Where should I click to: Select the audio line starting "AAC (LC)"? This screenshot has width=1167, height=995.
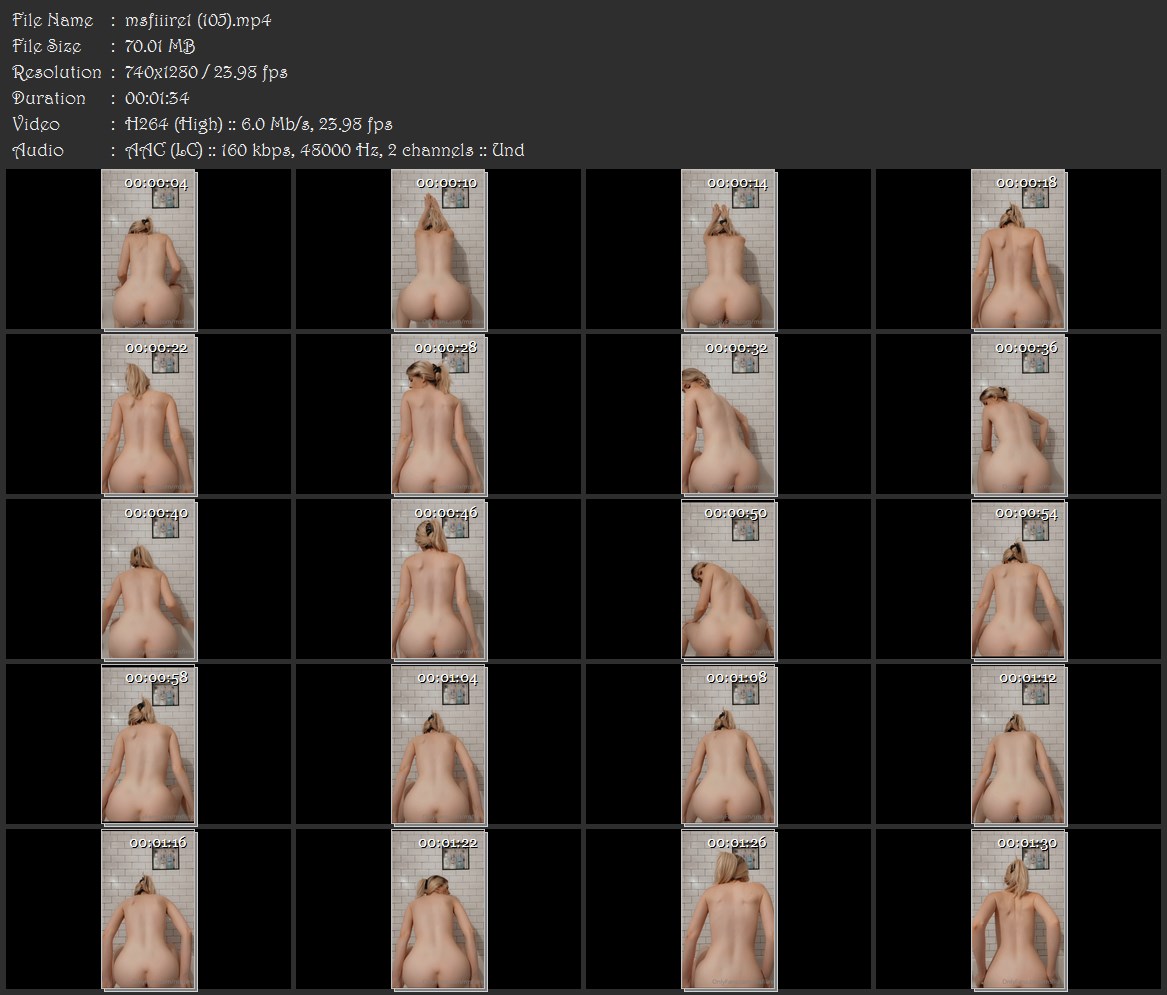(x=324, y=150)
